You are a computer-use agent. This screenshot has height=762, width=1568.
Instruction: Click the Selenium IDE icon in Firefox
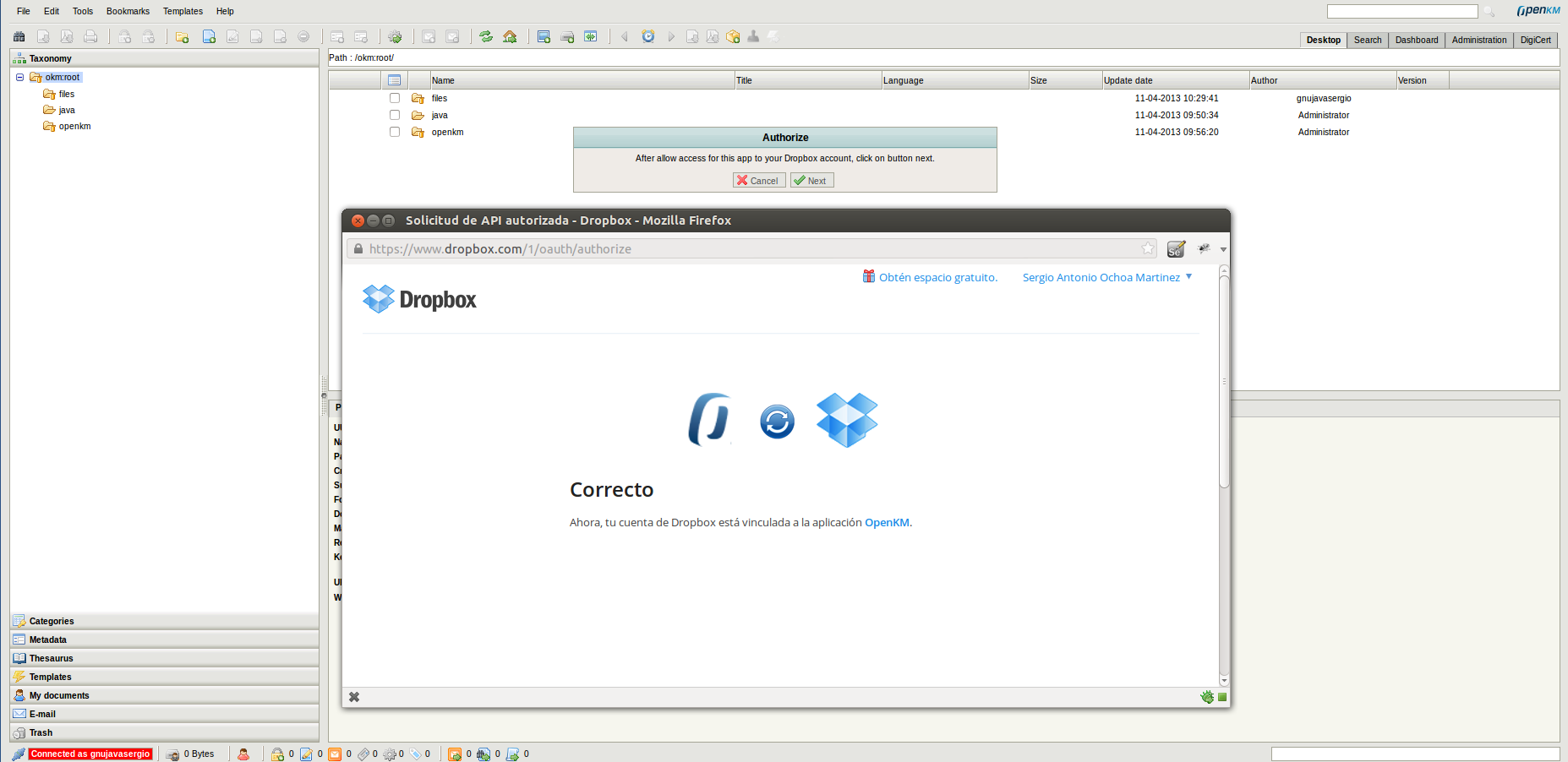pos(1176,249)
